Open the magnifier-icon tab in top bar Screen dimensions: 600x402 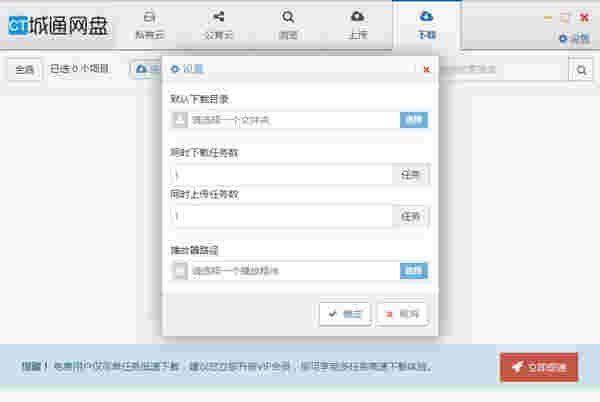(288, 25)
